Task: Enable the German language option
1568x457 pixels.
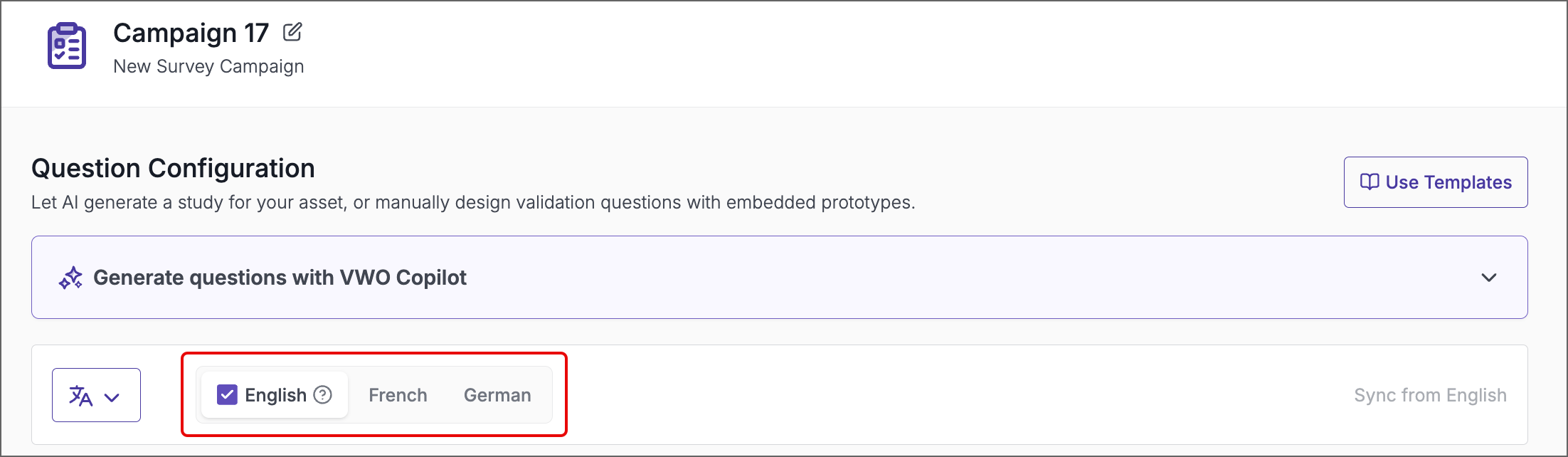Action: tap(497, 395)
